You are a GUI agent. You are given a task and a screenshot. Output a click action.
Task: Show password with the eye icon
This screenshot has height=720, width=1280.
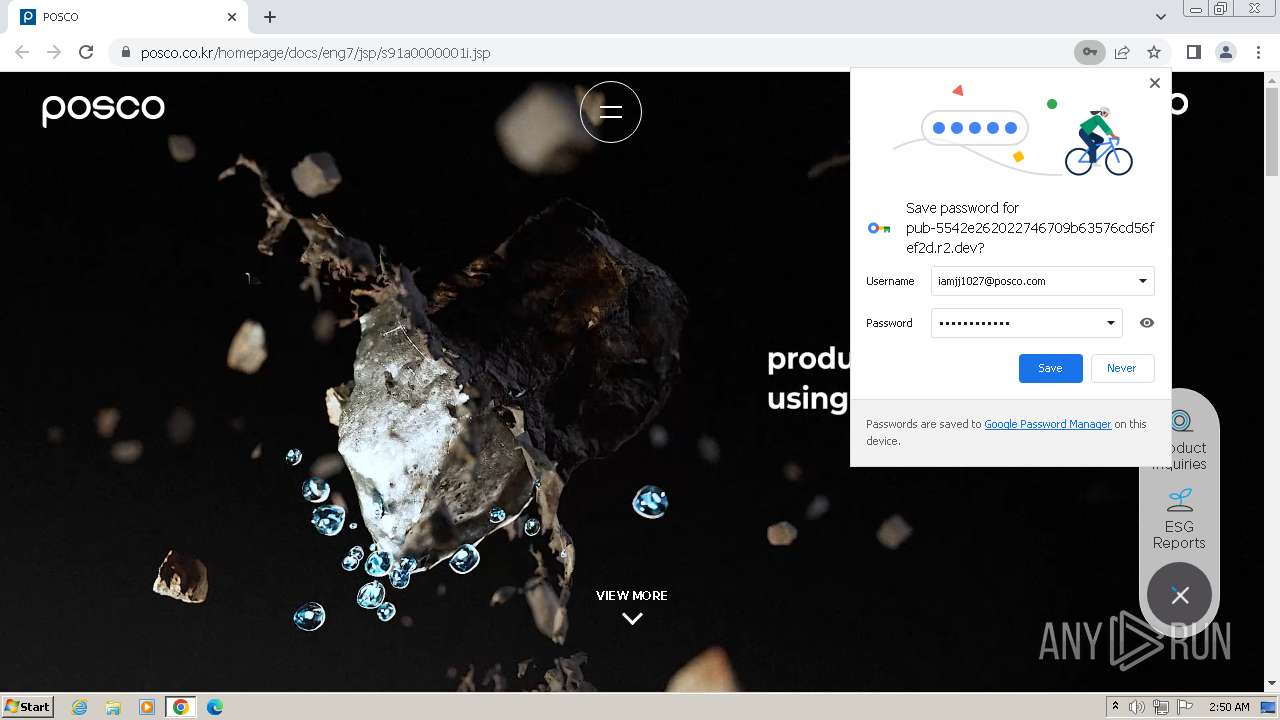click(x=1147, y=323)
